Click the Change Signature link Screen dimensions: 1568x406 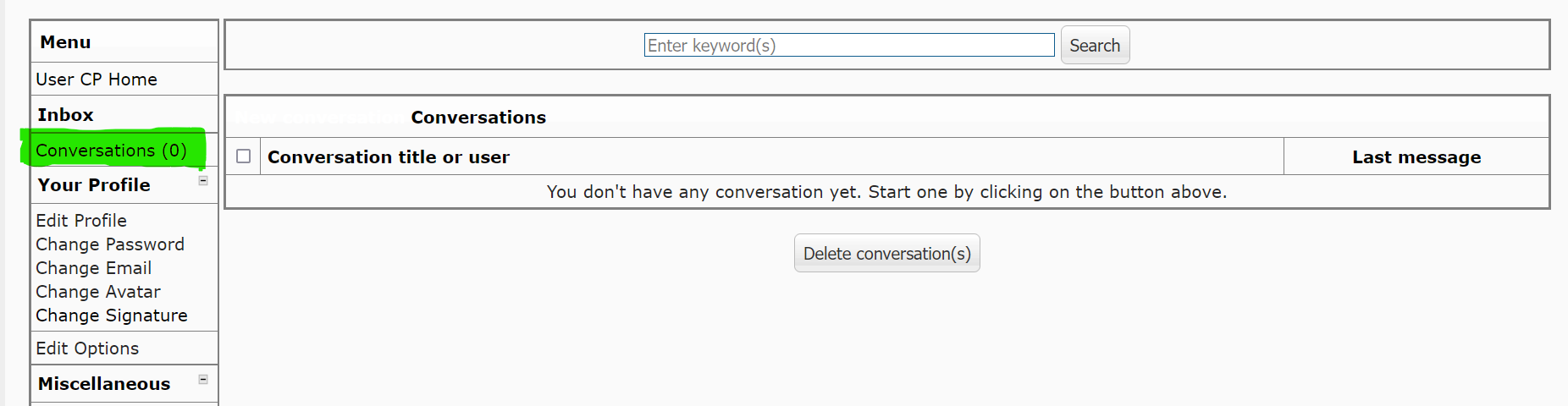point(112,315)
